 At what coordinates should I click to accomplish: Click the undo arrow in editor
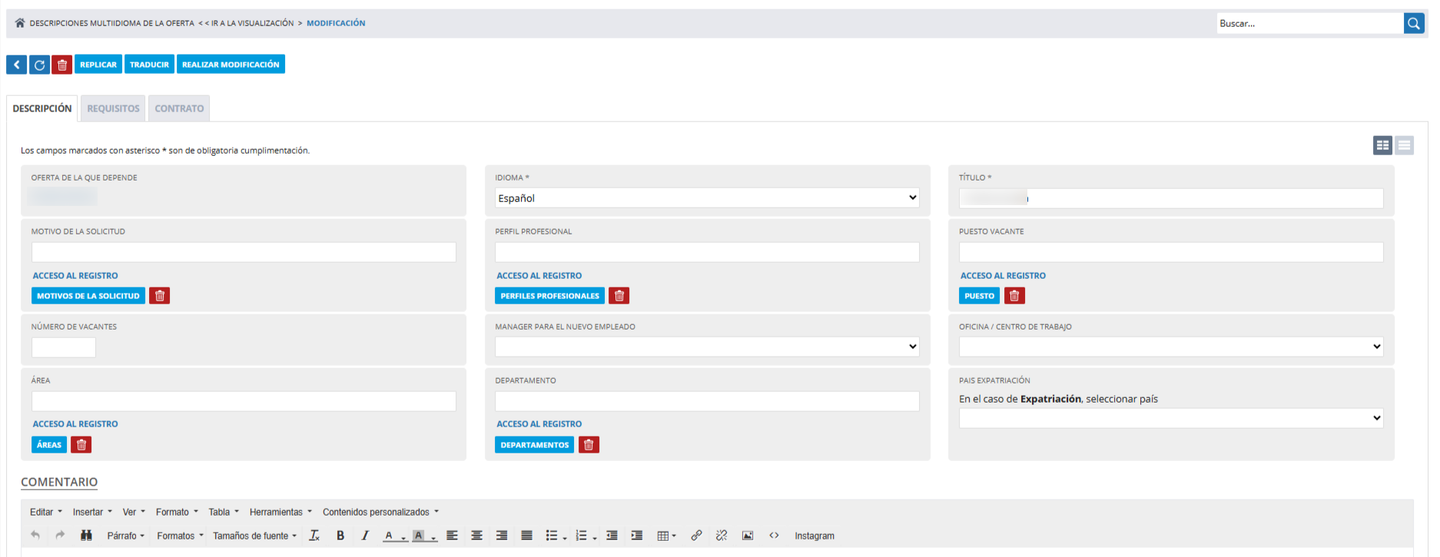coord(36,536)
